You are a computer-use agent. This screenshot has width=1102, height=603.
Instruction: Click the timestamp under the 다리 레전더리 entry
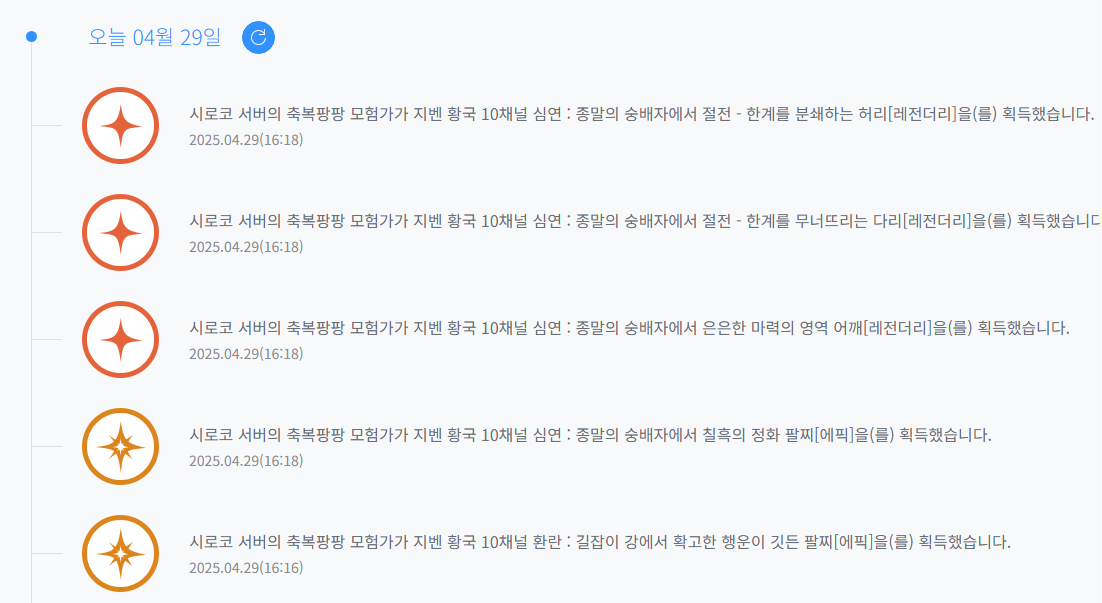[x=246, y=247]
